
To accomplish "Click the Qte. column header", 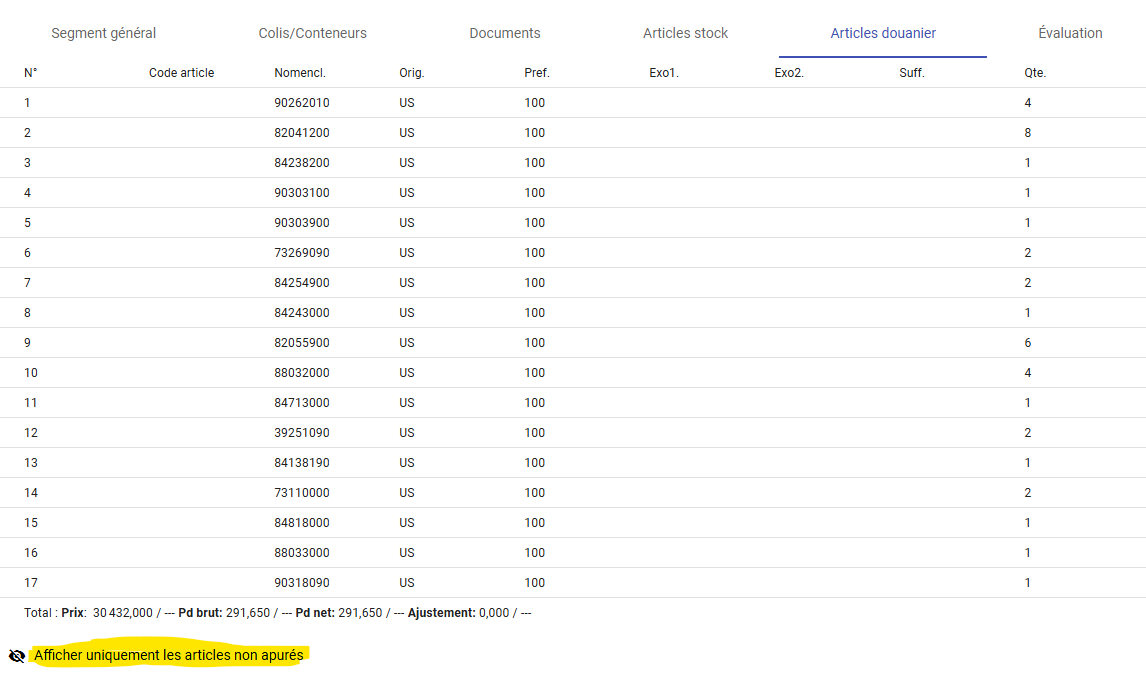I will click(x=1035, y=73).
